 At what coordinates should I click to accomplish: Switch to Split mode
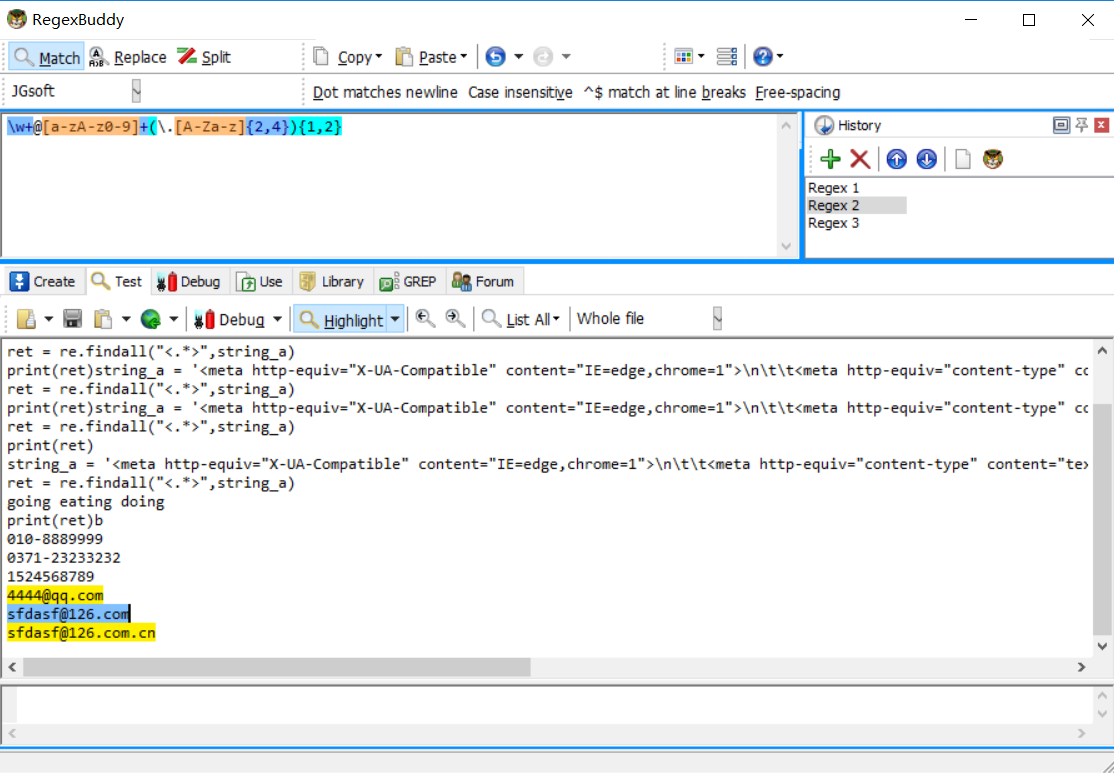[x=204, y=57]
